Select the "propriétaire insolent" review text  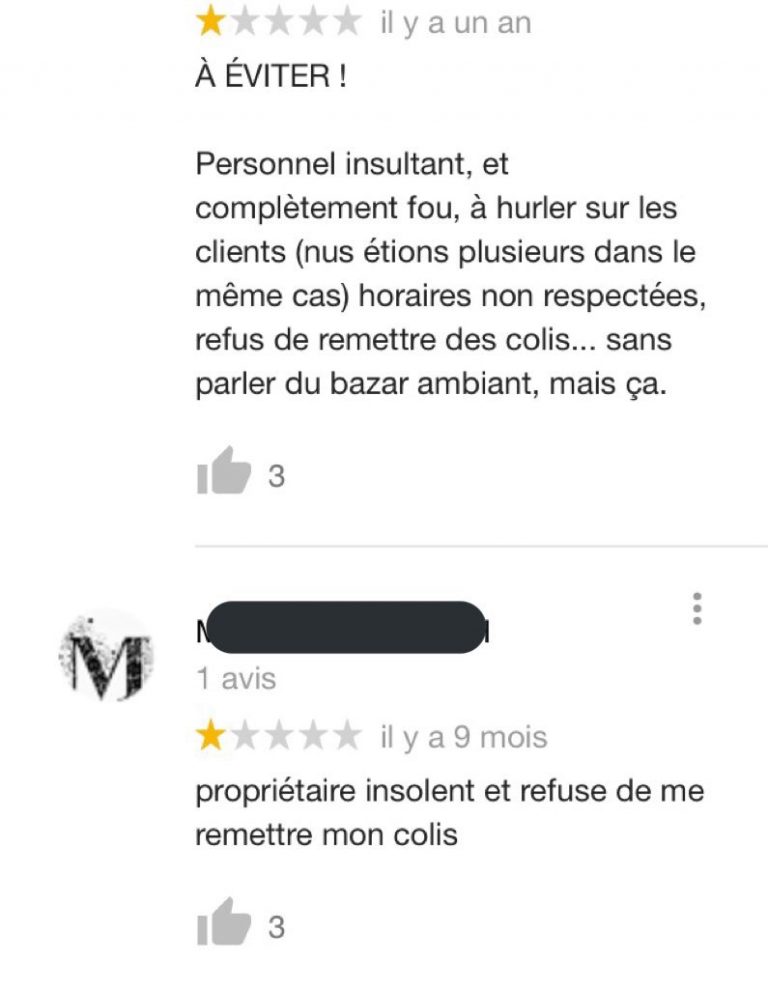[x=449, y=812]
